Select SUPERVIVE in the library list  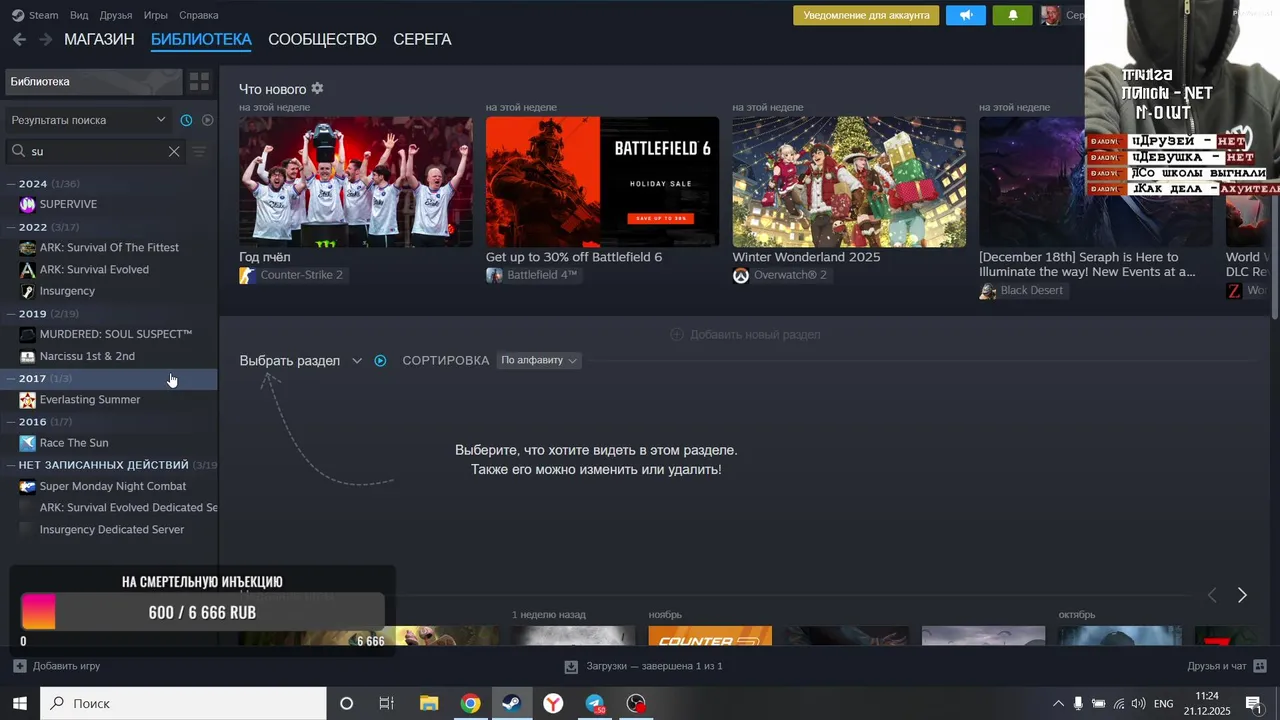click(x=109, y=204)
